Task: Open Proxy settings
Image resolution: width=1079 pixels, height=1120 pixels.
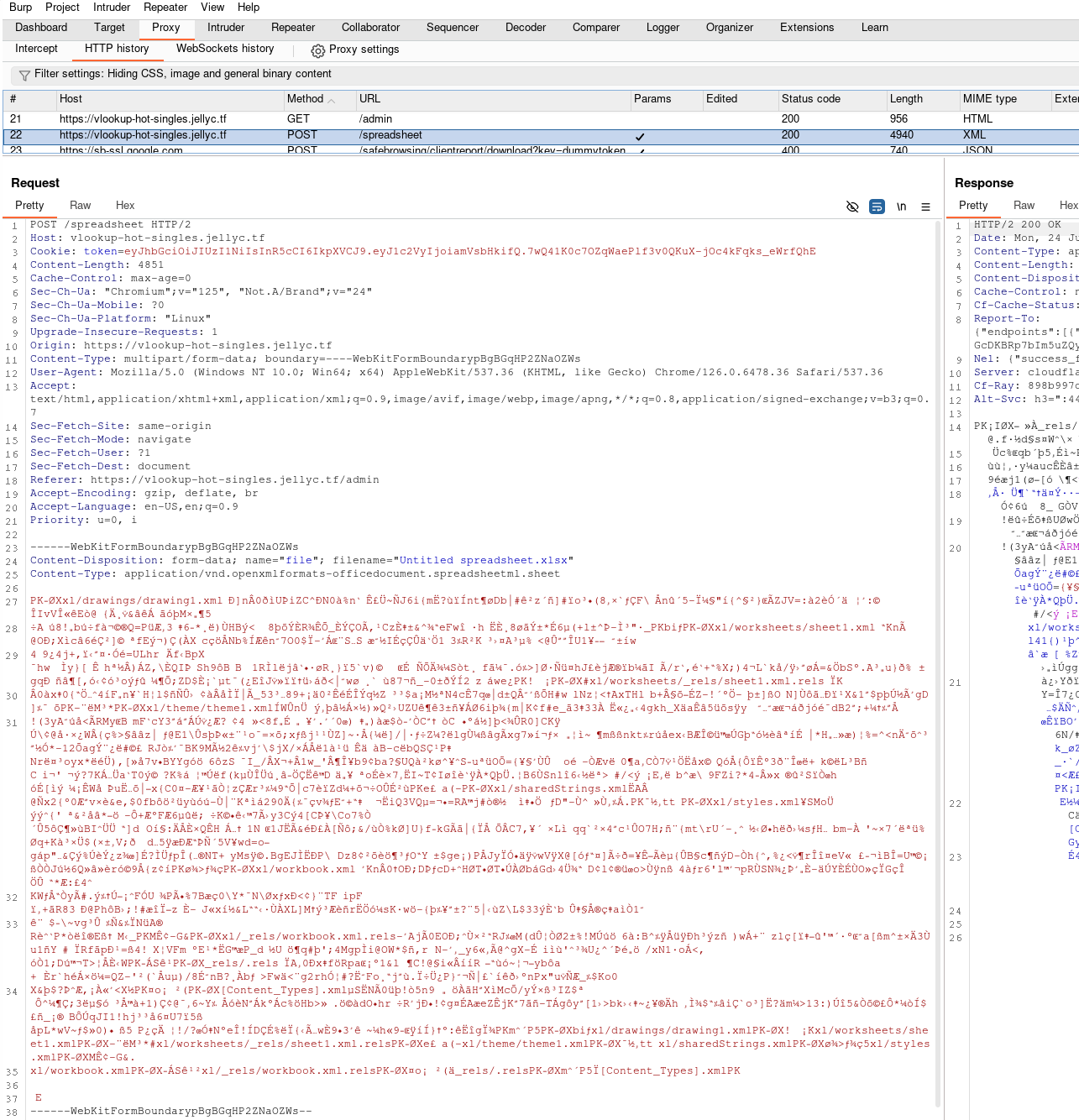Action: 355,50
